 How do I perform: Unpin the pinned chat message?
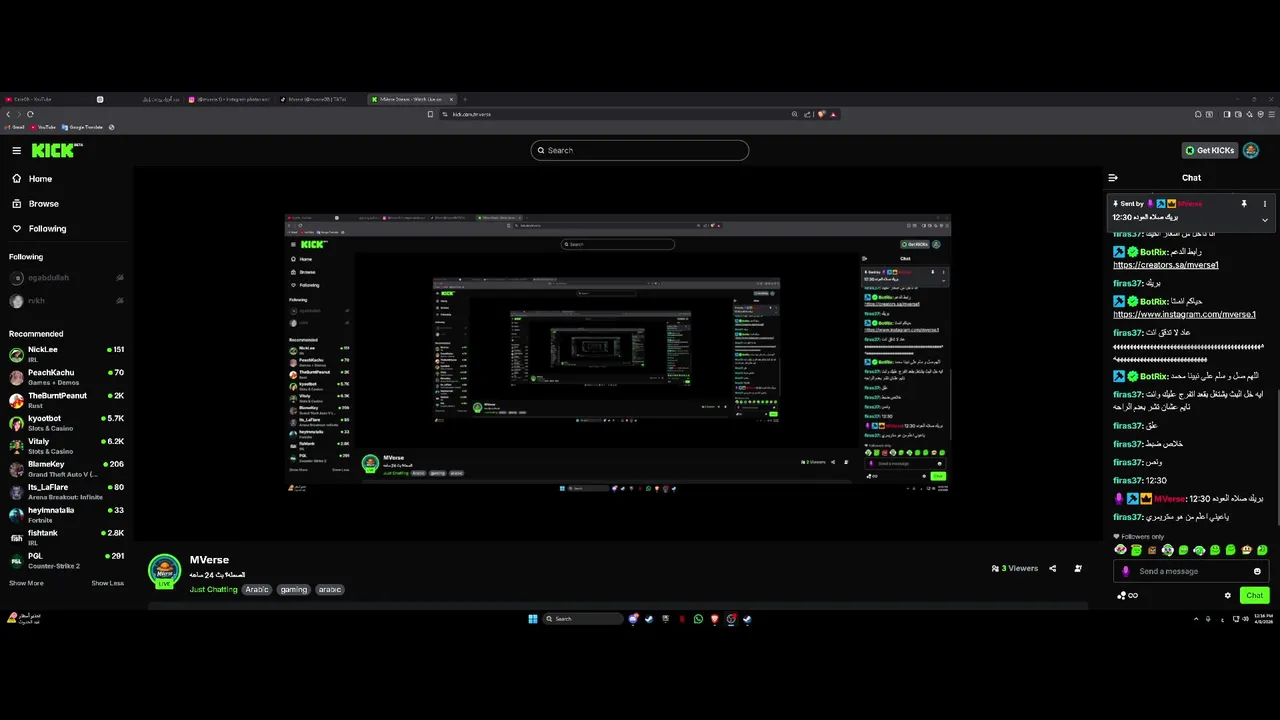pyautogui.click(x=1244, y=204)
